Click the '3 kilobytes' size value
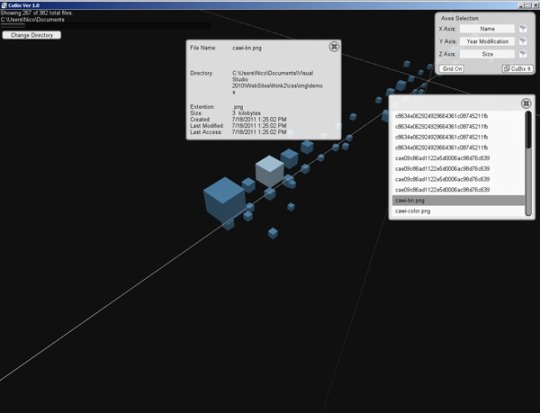 tap(246, 113)
